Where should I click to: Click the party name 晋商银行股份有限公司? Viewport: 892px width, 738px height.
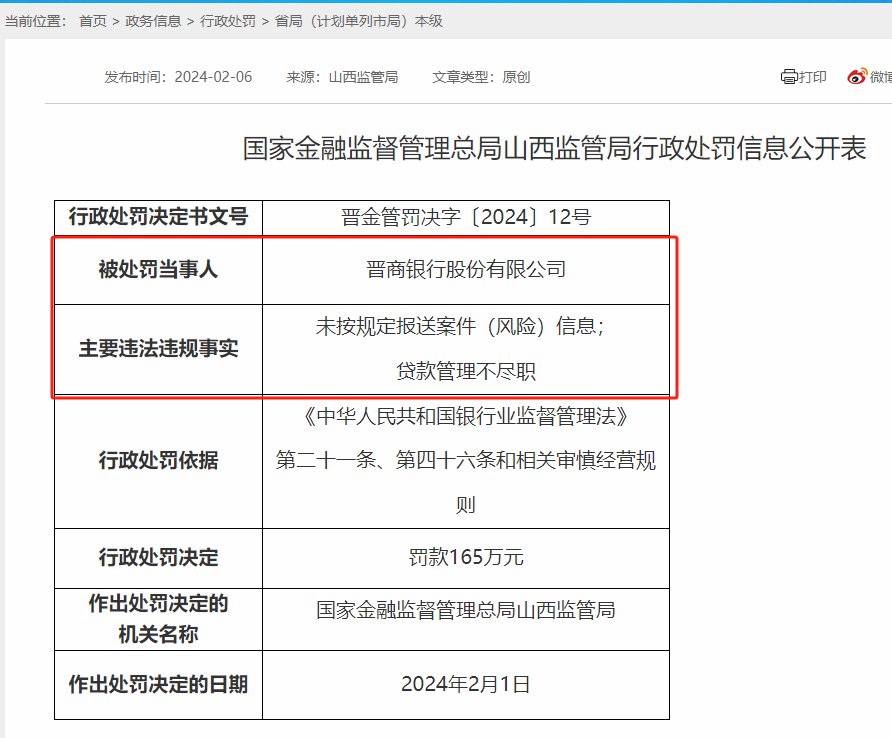(466, 269)
